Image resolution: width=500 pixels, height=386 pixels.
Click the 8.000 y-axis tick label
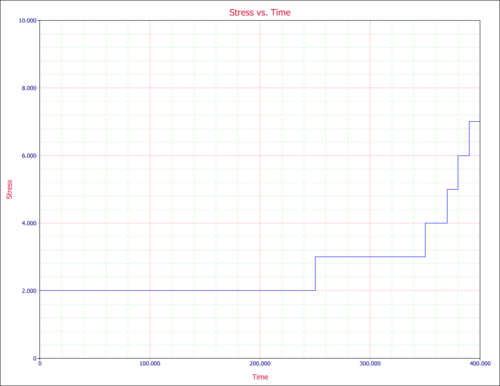(29, 88)
